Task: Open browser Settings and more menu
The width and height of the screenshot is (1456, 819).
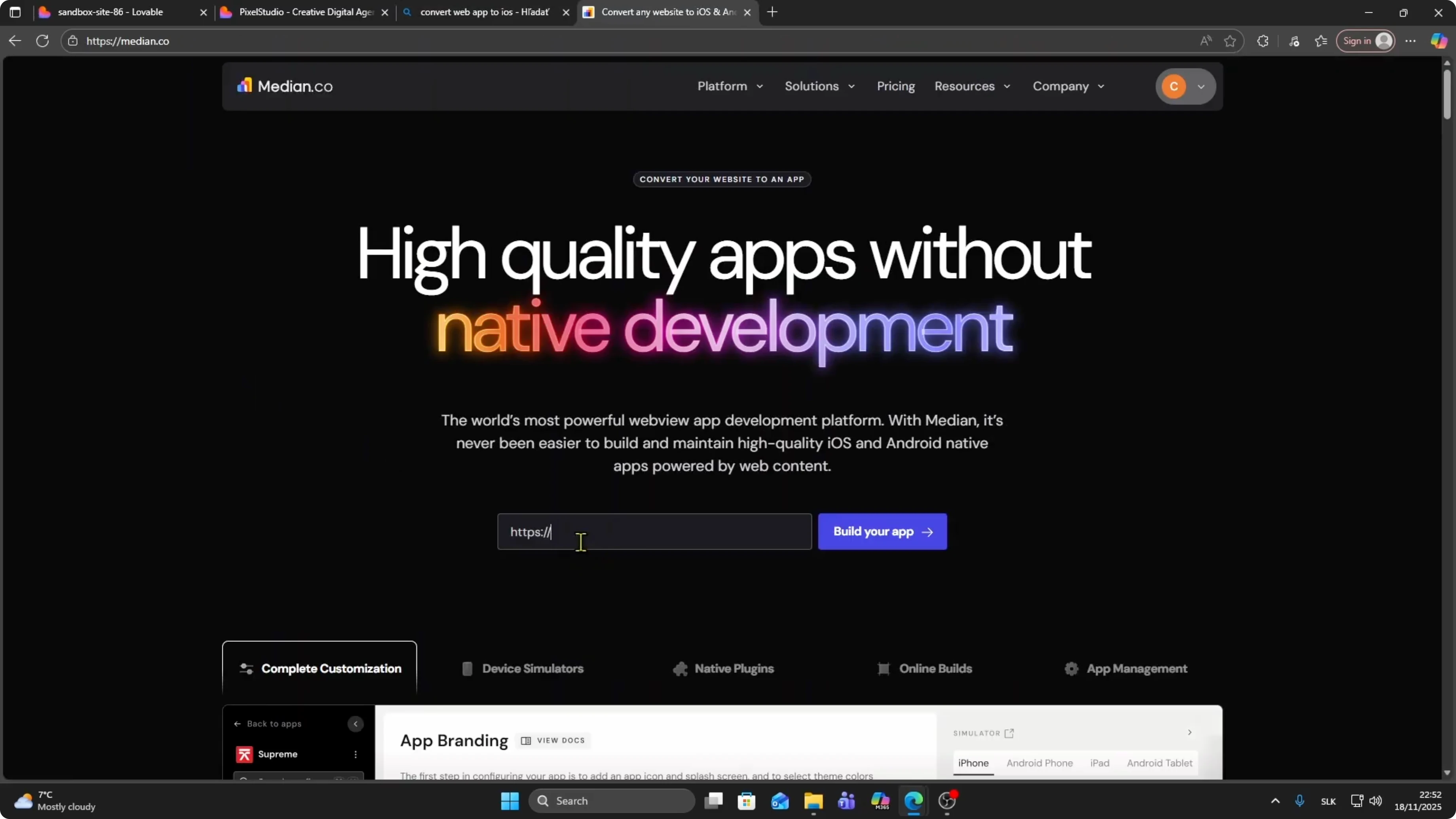Action: pos(1411,41)
